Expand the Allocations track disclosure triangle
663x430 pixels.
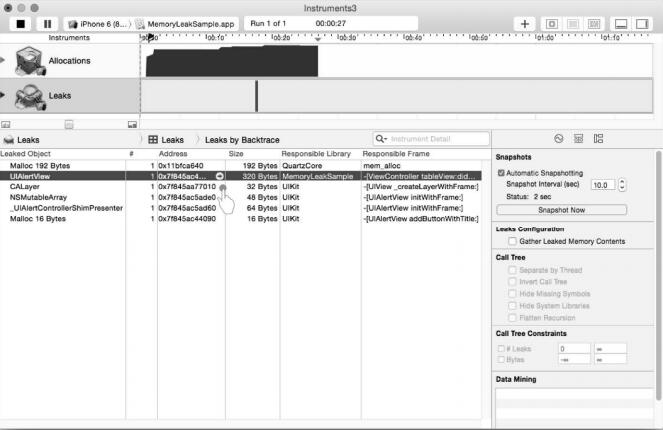click(x=5, y=61)
